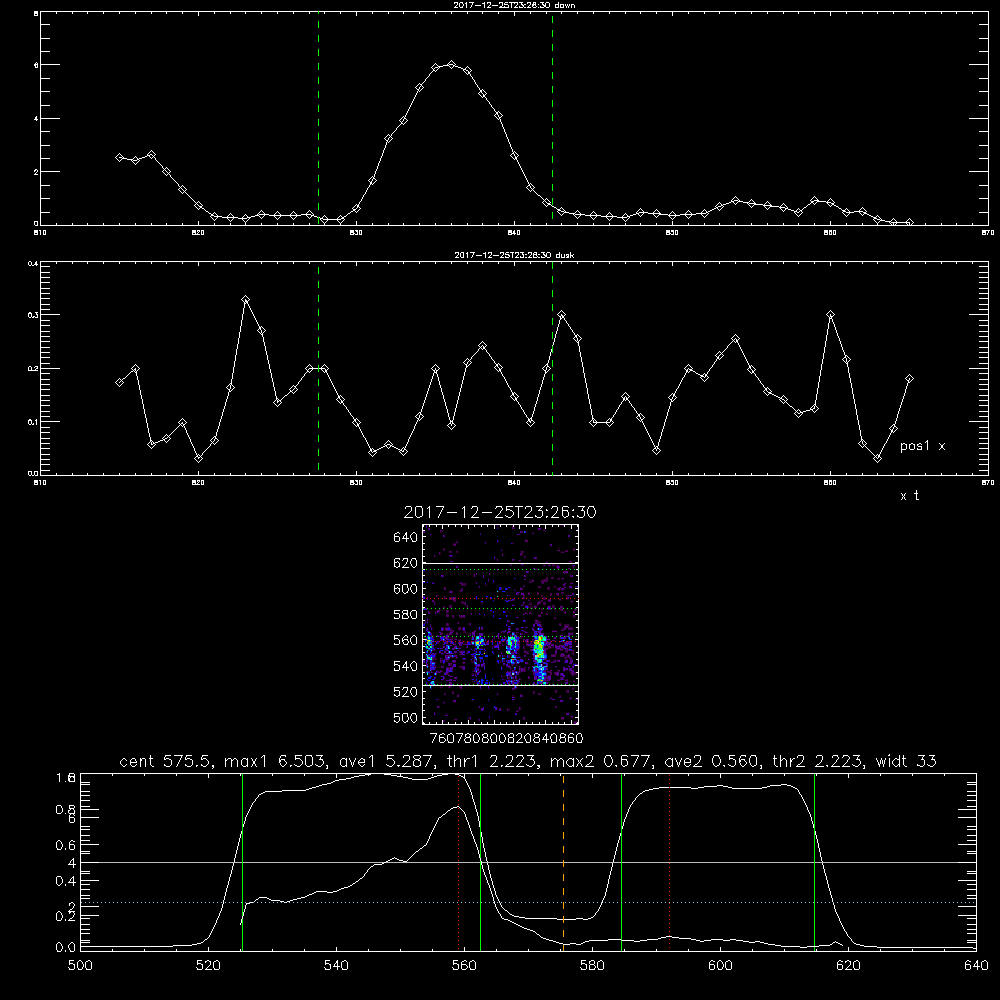Click the right green dashed line in dusk plot
1000x1000 pixels.
coord(552,369)
